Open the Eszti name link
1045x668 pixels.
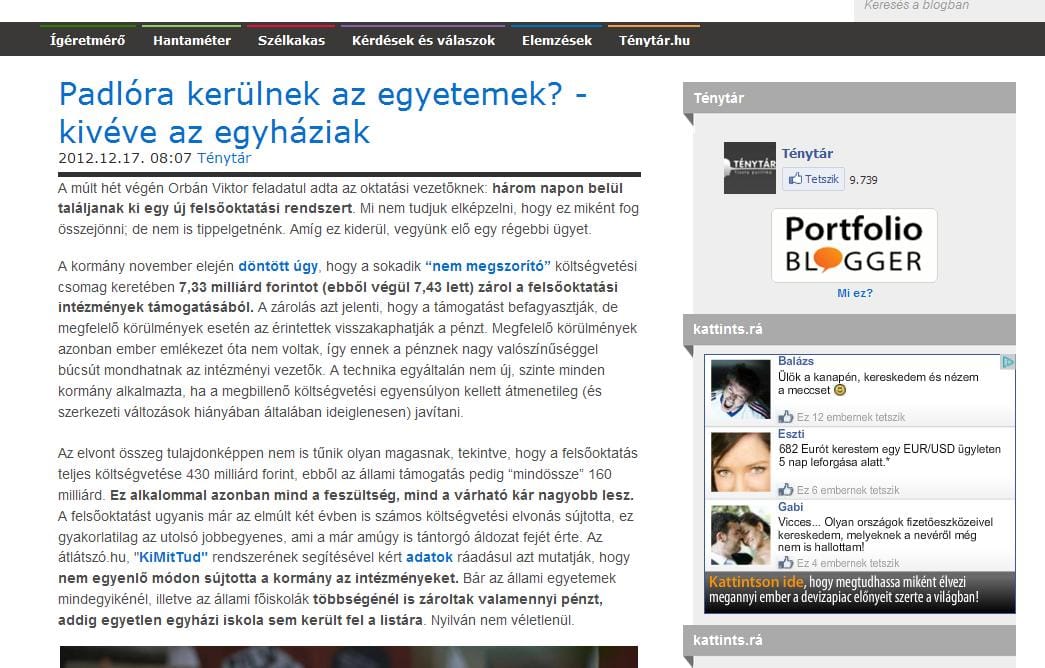click(x=791, y=434)
